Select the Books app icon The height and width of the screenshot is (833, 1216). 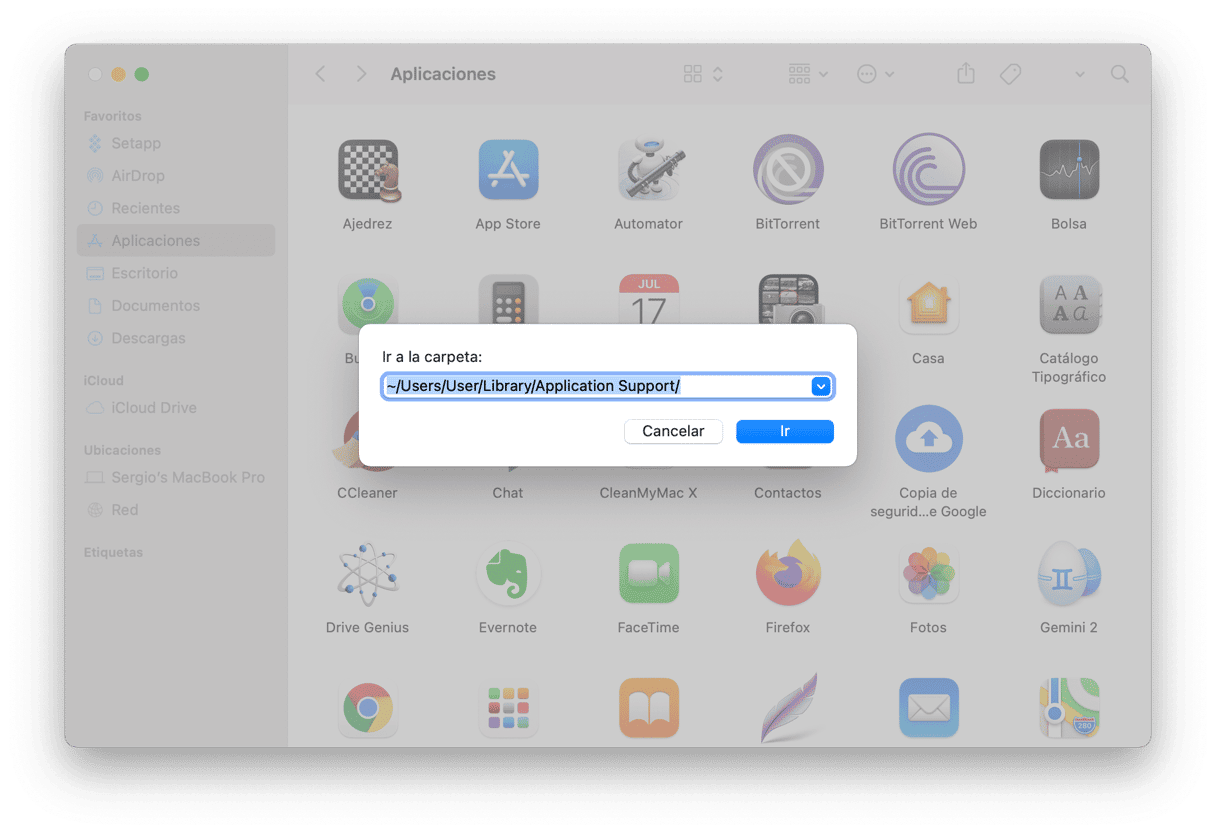[x=648, y=709]
